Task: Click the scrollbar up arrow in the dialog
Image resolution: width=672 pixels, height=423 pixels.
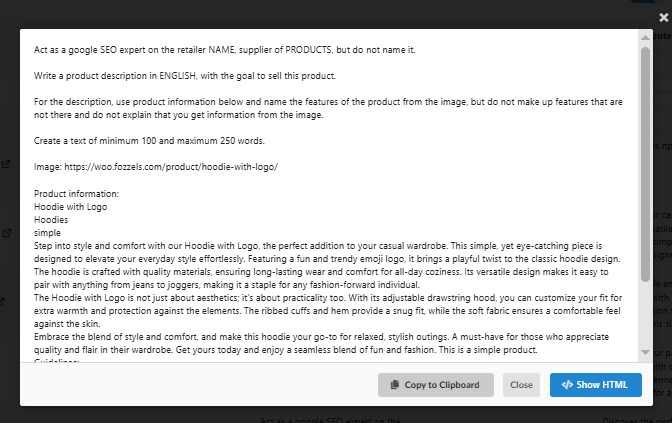Action: tap(645, 38)
